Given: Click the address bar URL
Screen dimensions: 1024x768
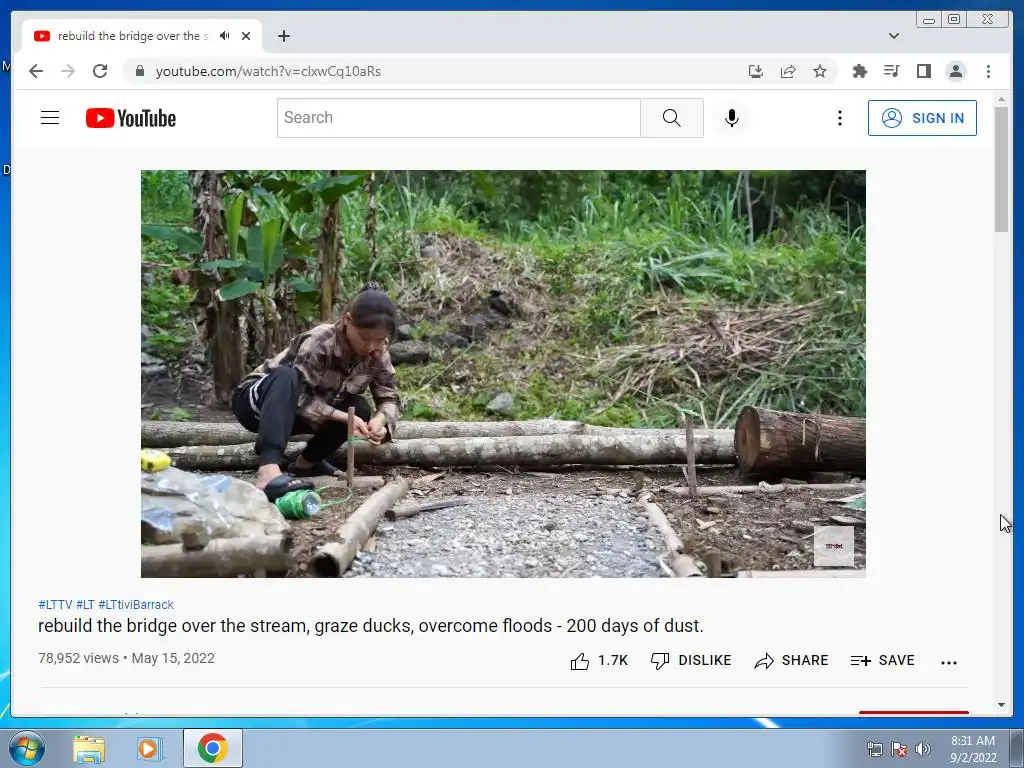Looking at the screenshot, I should click(268, 71).
